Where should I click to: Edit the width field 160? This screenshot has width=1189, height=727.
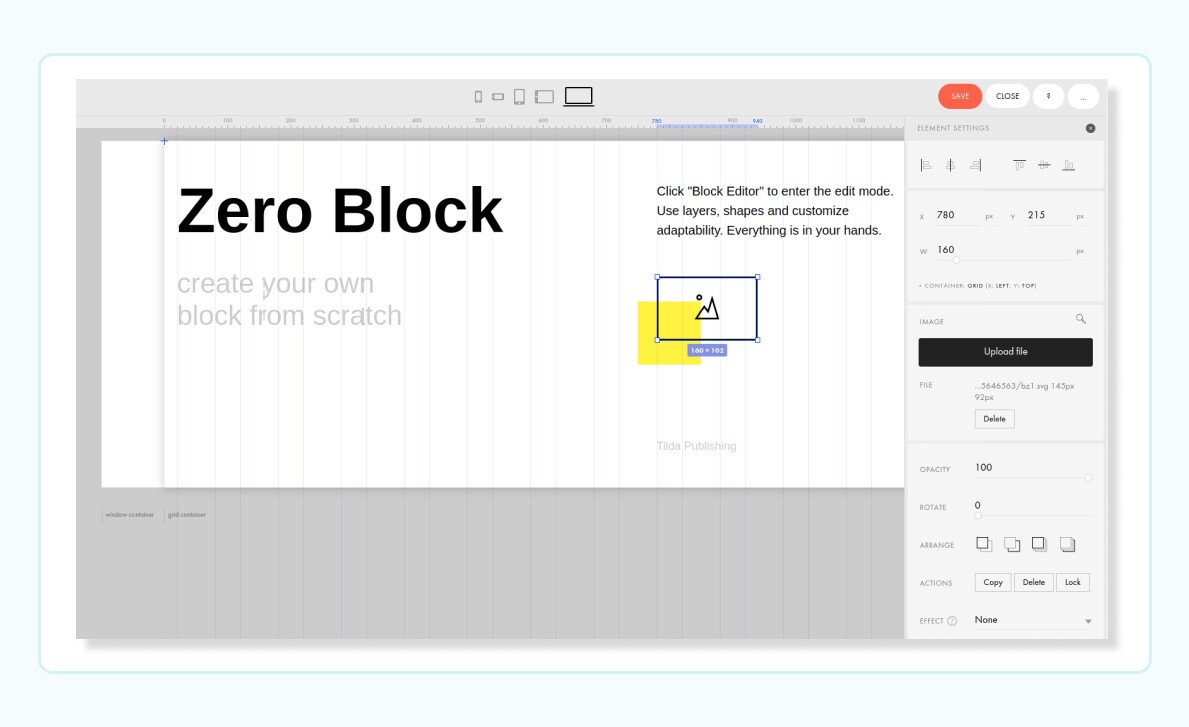[x=1002, y=249]
